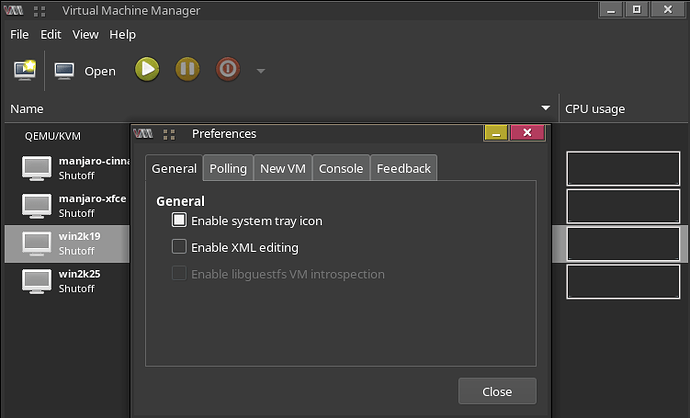Open the Edit menu
This screenshot has width=690, height=418.
coord(51,34)
